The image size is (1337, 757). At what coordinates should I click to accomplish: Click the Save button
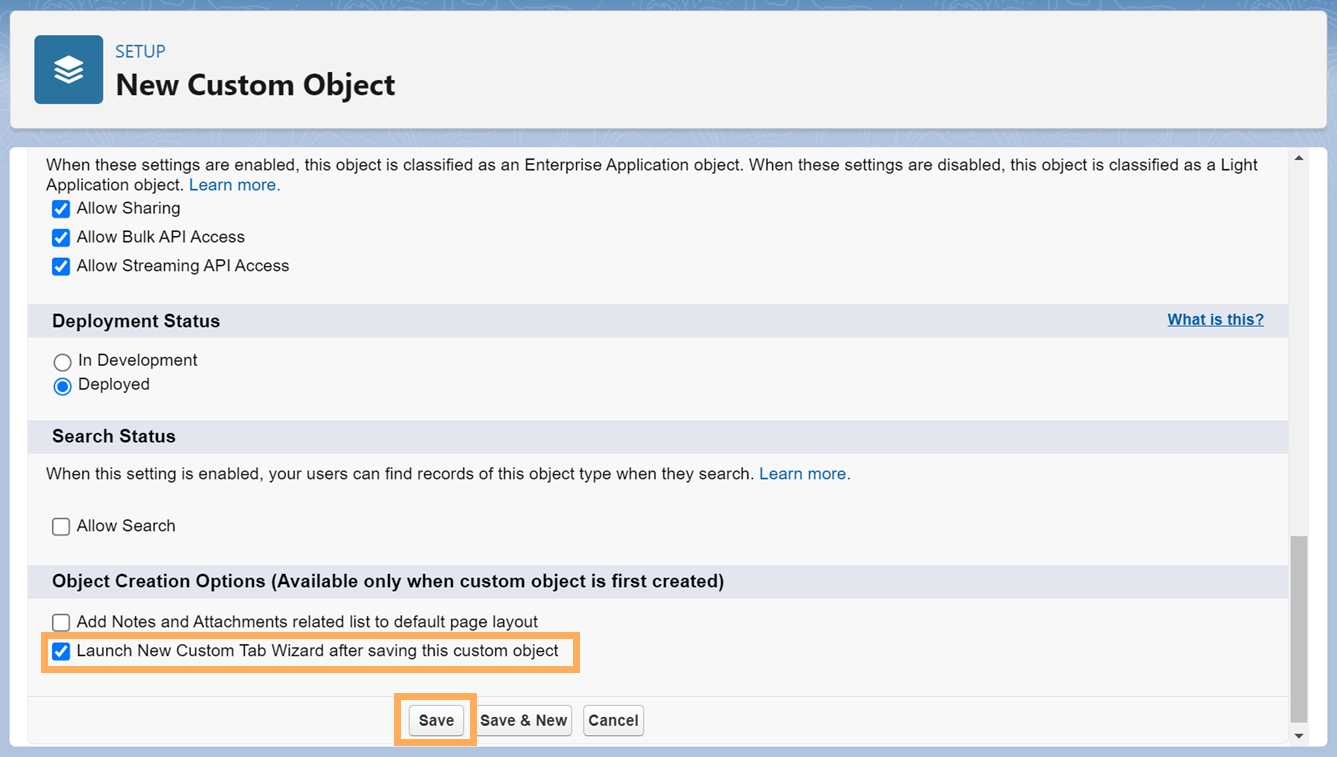436,721
